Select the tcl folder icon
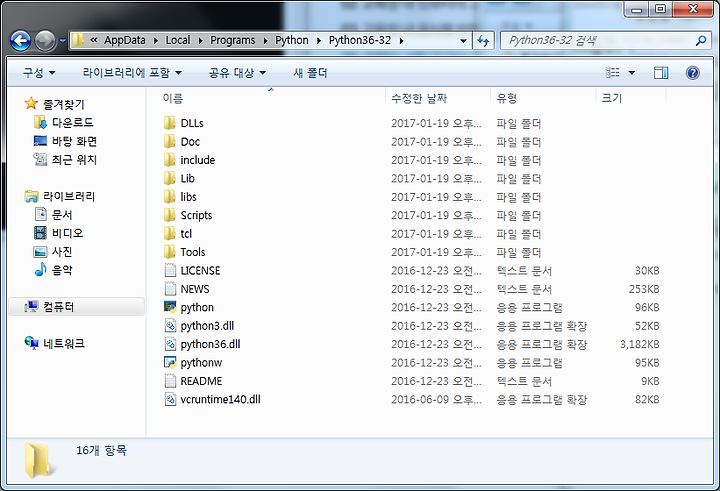 (x=170, y=233)
